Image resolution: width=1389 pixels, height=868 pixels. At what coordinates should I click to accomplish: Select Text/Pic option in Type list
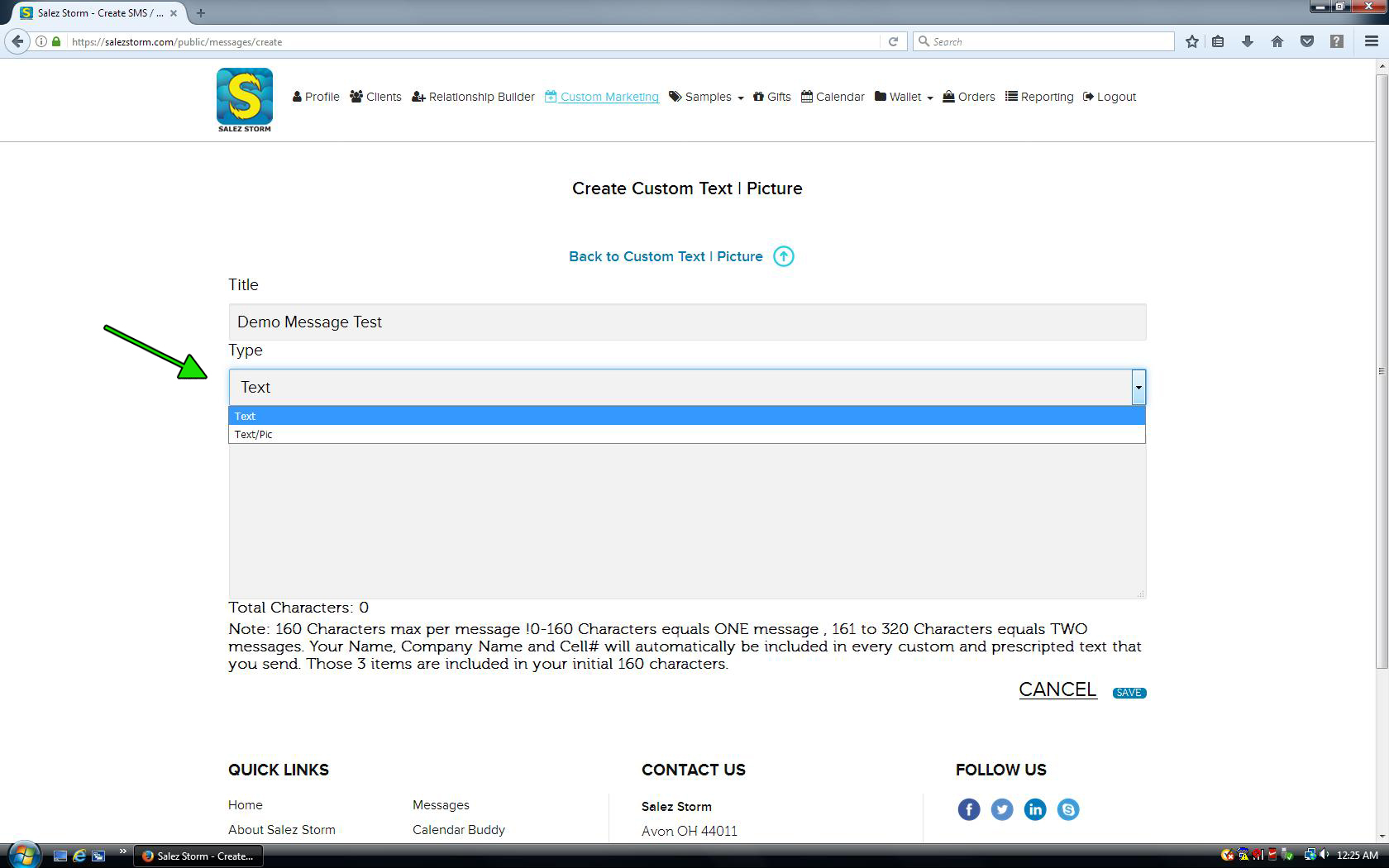pos(254,434)
